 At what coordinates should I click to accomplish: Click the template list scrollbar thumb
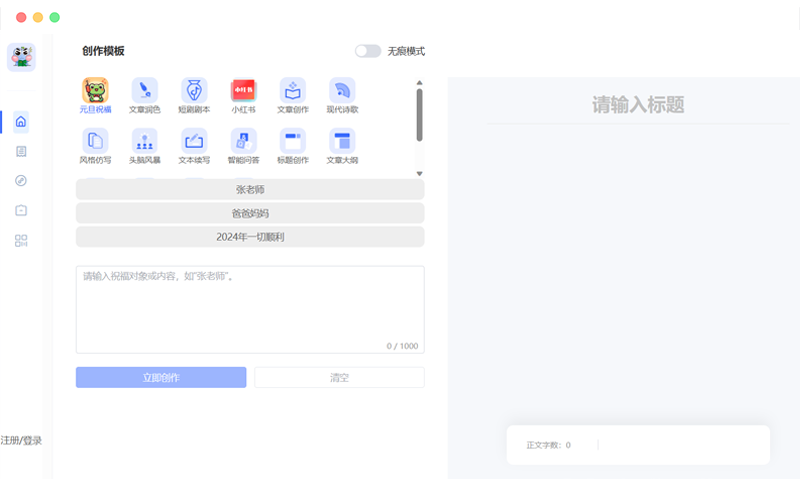point(419,113)
